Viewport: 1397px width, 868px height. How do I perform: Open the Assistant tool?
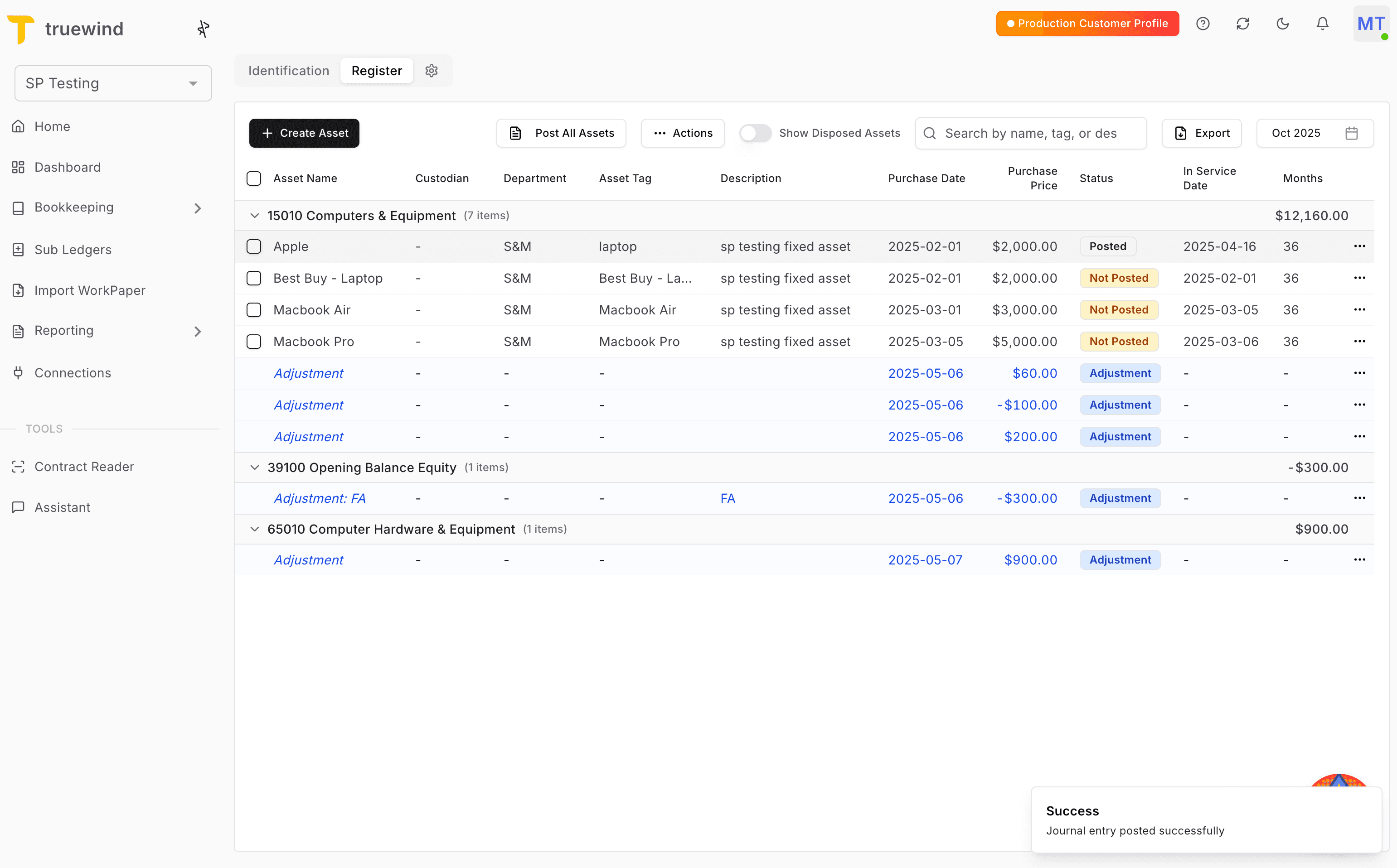pos(62,507)
